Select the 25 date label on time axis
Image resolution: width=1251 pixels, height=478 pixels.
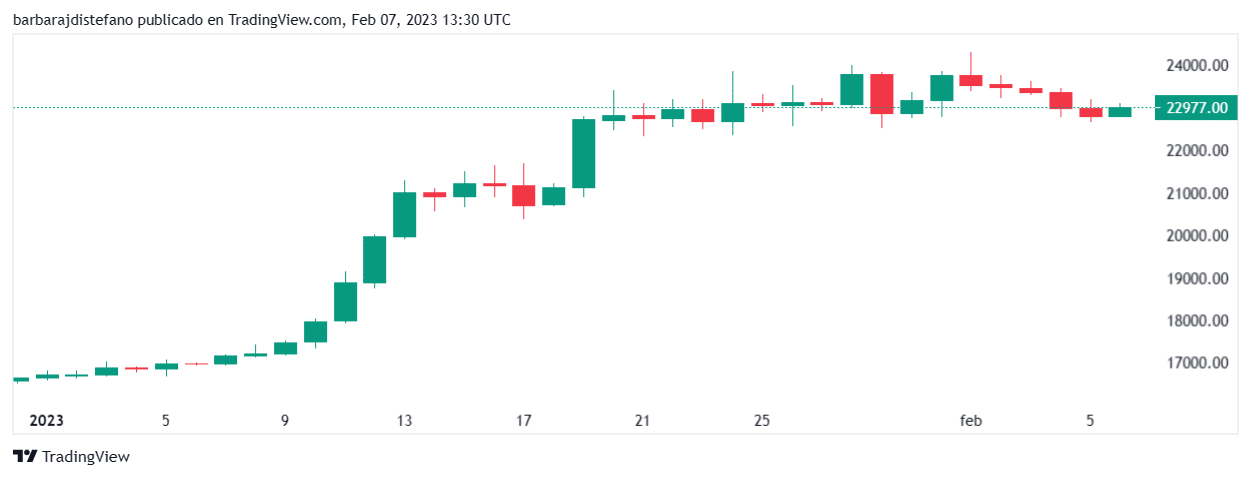[x=762, y=421]
